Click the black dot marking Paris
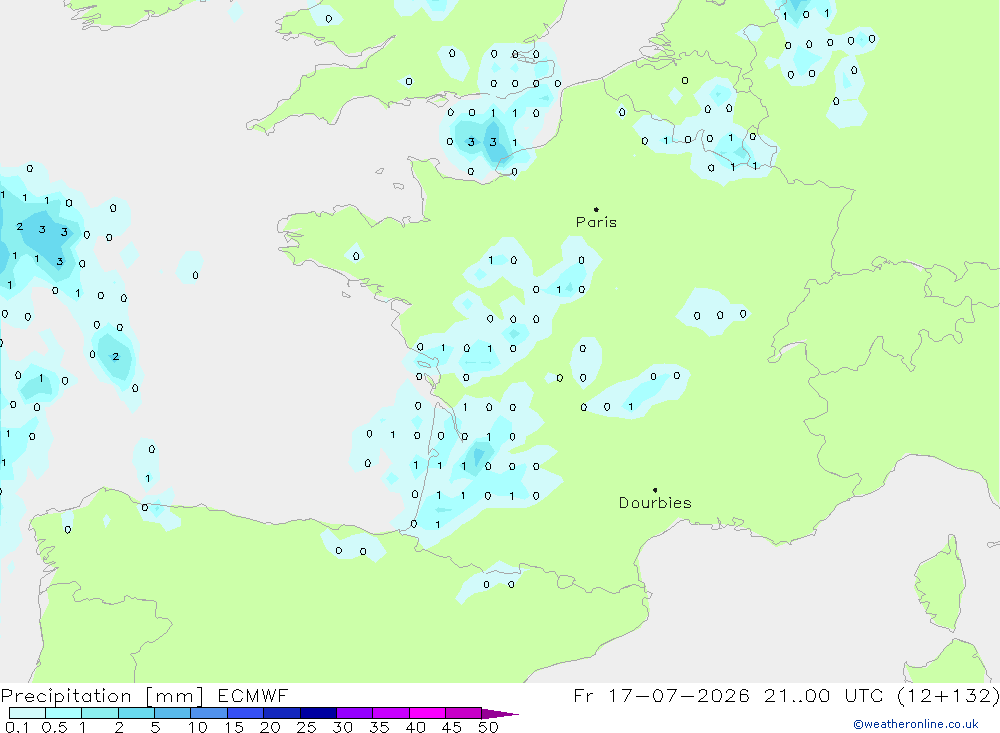This screenshot has width=1000, height=733. [596, 209]
